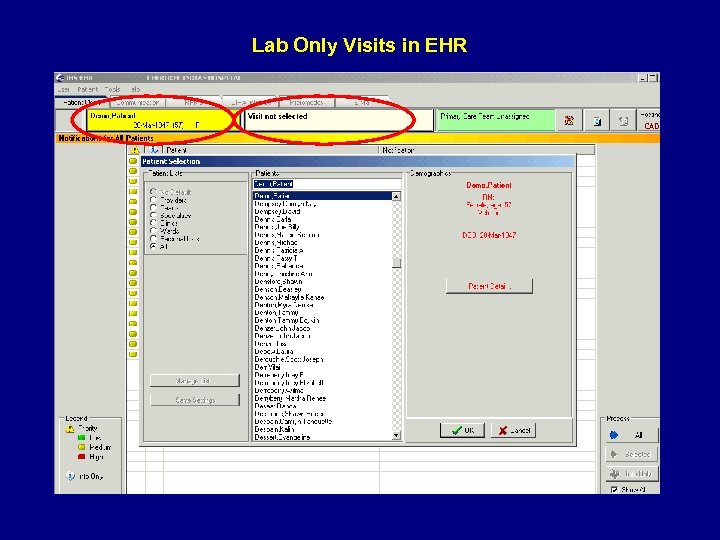Click the Visit not selected panel
Viewport: 720px width, 540px height.
(338, 120)
